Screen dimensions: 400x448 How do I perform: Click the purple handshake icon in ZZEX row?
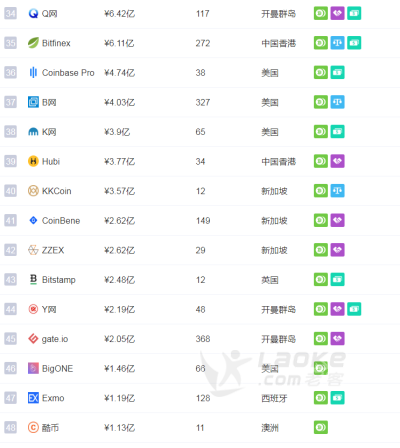click(337, 250)
